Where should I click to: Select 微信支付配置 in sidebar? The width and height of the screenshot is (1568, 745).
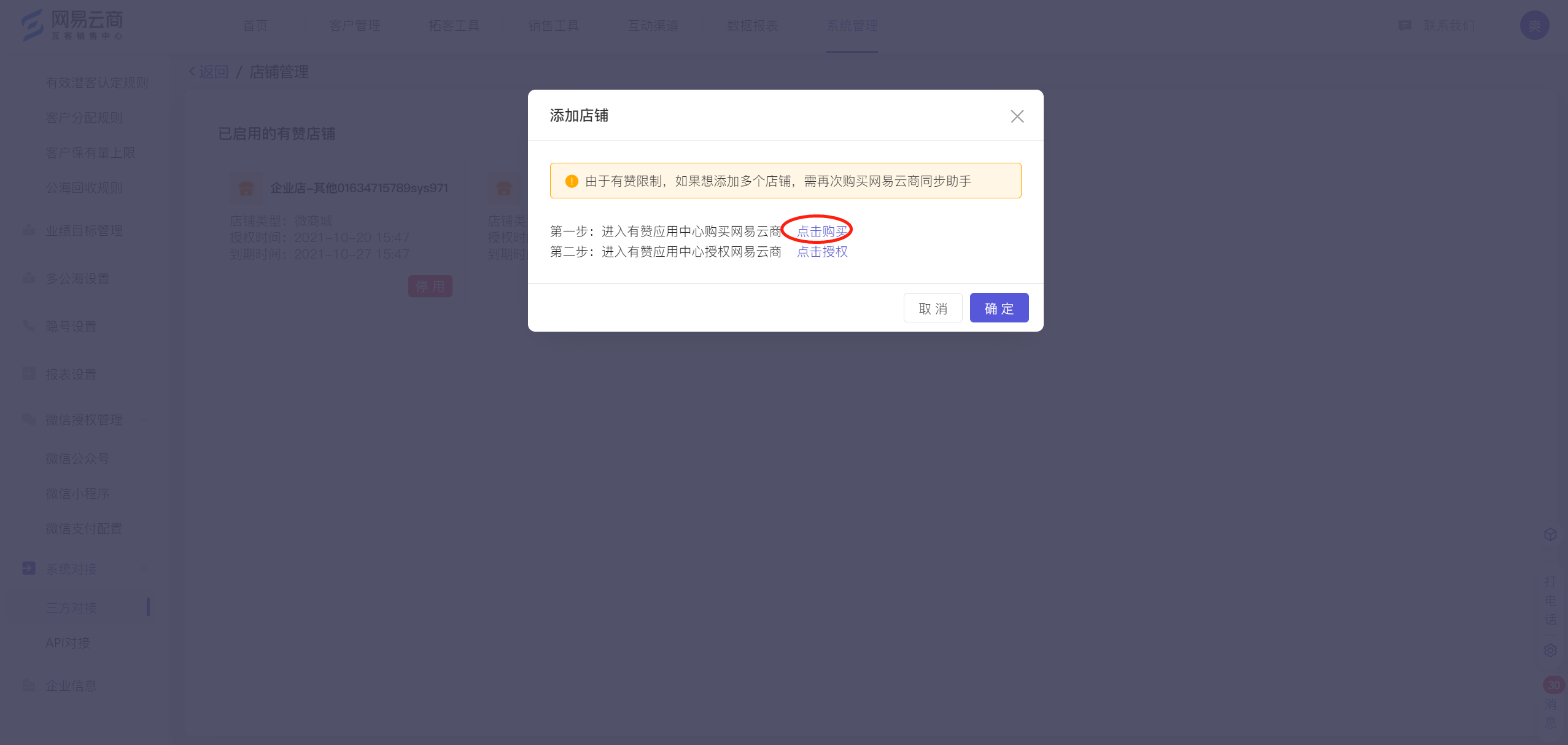point(84,528)
